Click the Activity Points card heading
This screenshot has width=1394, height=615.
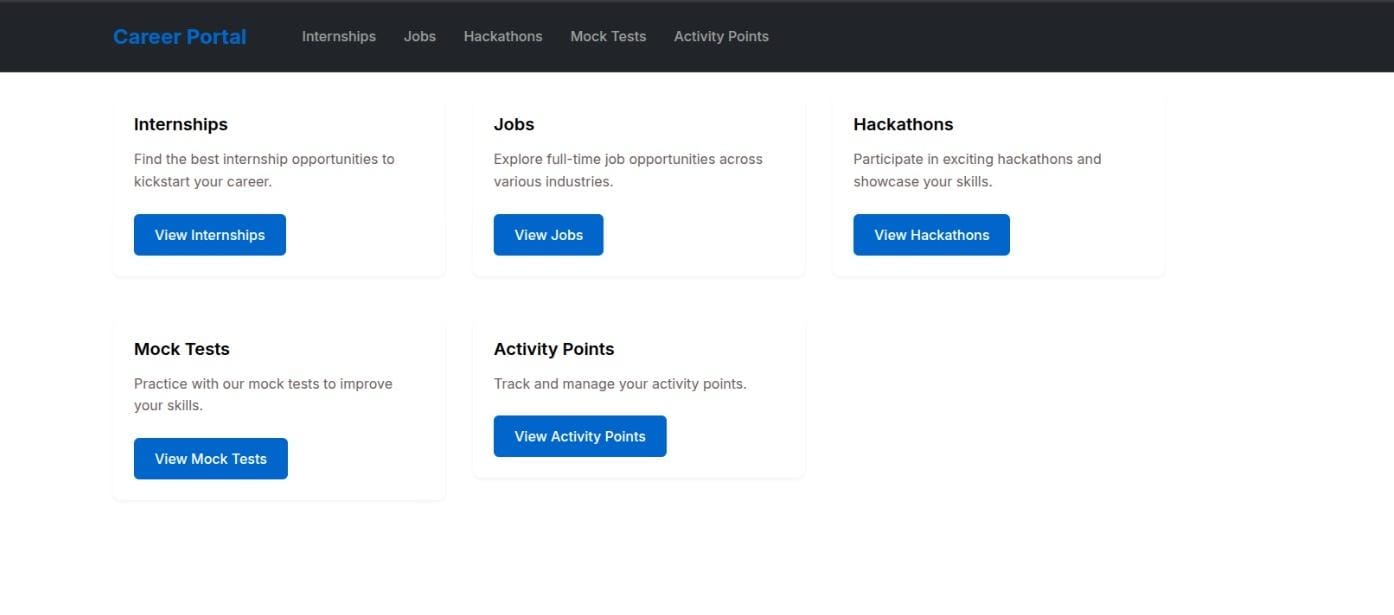tap(554, 349)
